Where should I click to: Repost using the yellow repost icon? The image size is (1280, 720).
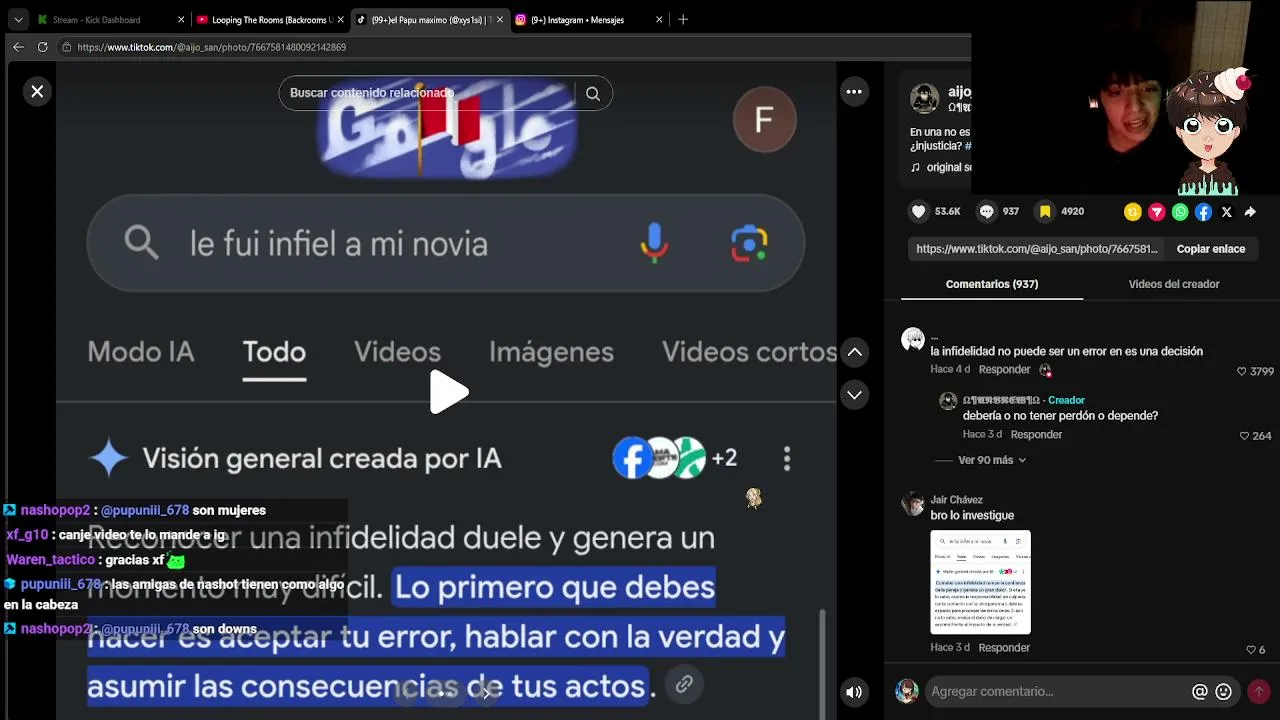pos(1133,212)
